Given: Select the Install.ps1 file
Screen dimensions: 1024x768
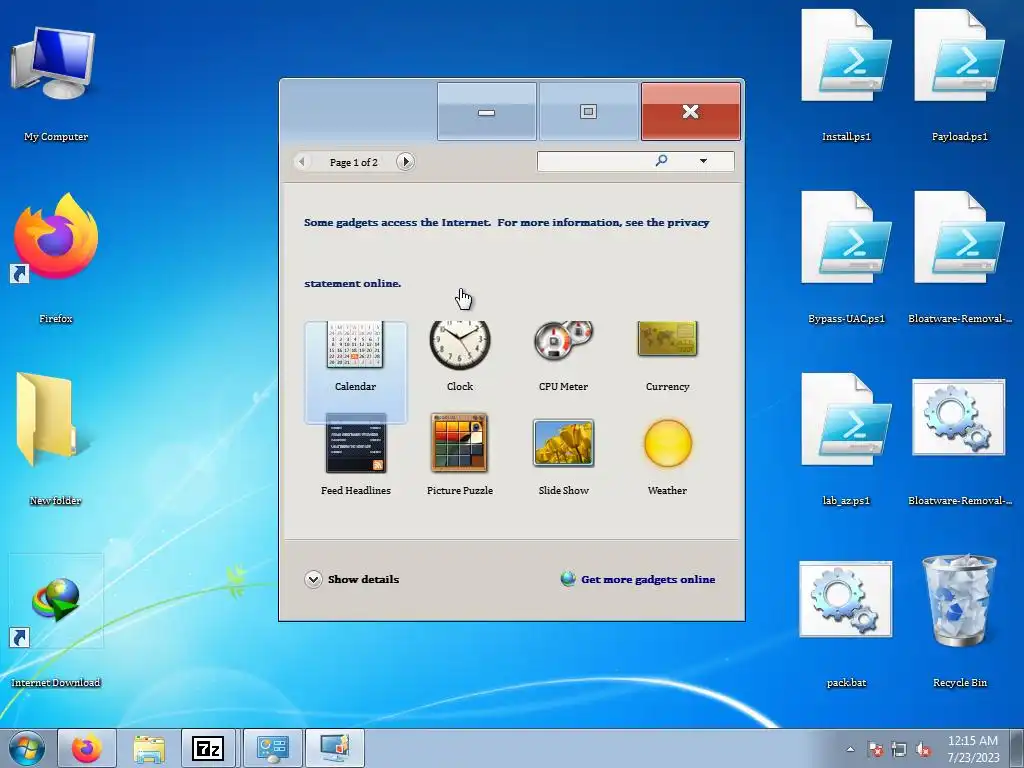Looking at the screenshot, I should pyautogui.click(x=846, y=75).
